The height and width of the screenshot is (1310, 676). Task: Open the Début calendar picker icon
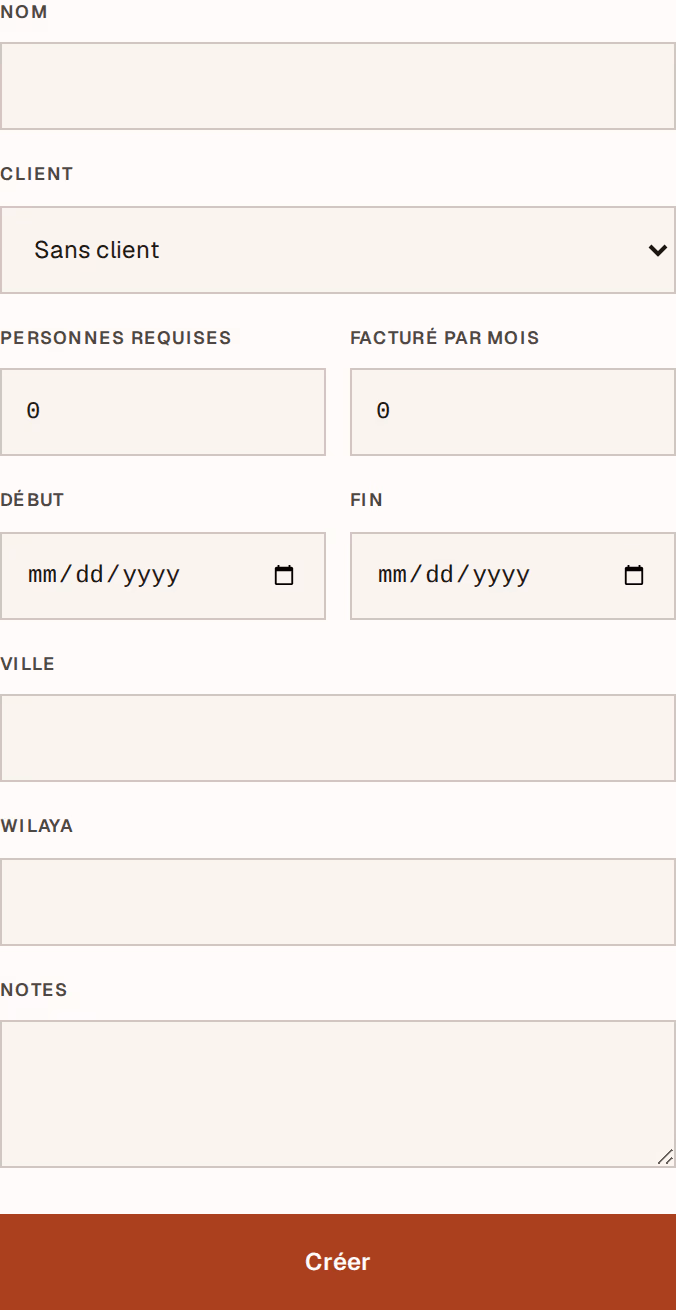point(284,576)
